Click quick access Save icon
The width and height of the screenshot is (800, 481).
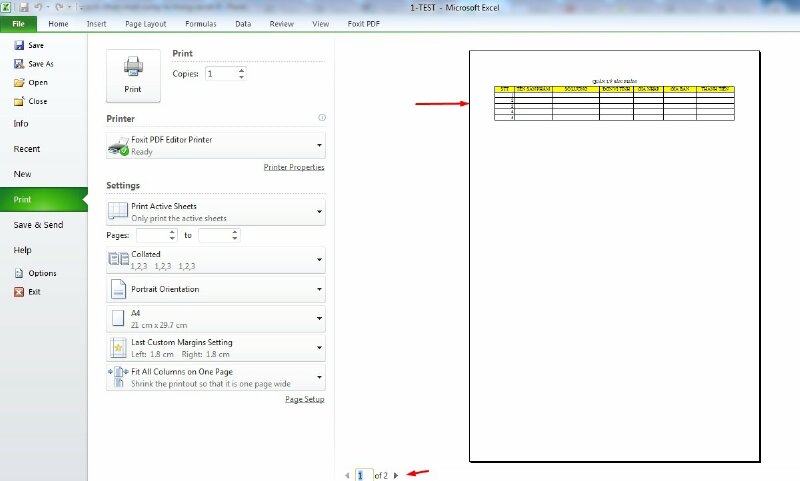pyautogui.click(x=23, y=7)
